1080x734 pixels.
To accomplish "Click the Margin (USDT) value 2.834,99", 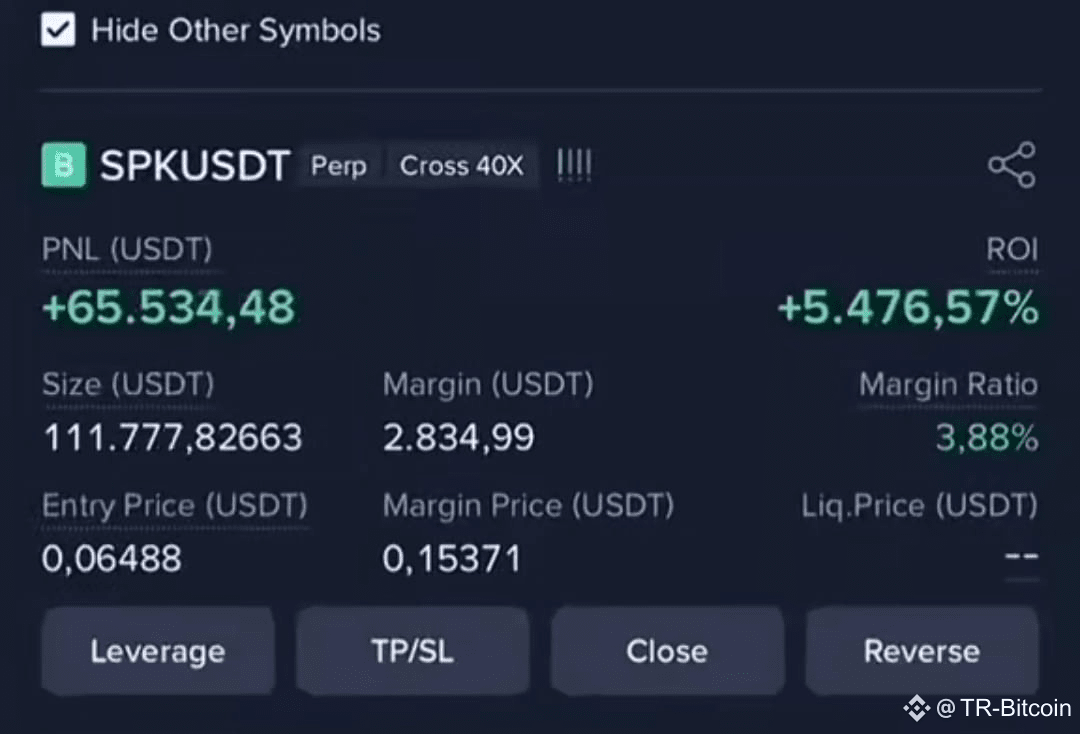I will click(x=459, y=437).
